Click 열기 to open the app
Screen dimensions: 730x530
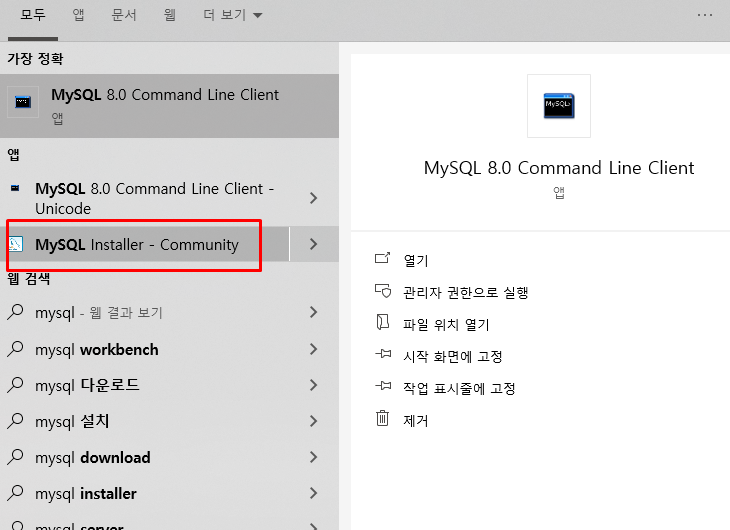click(x=416, y=260)
